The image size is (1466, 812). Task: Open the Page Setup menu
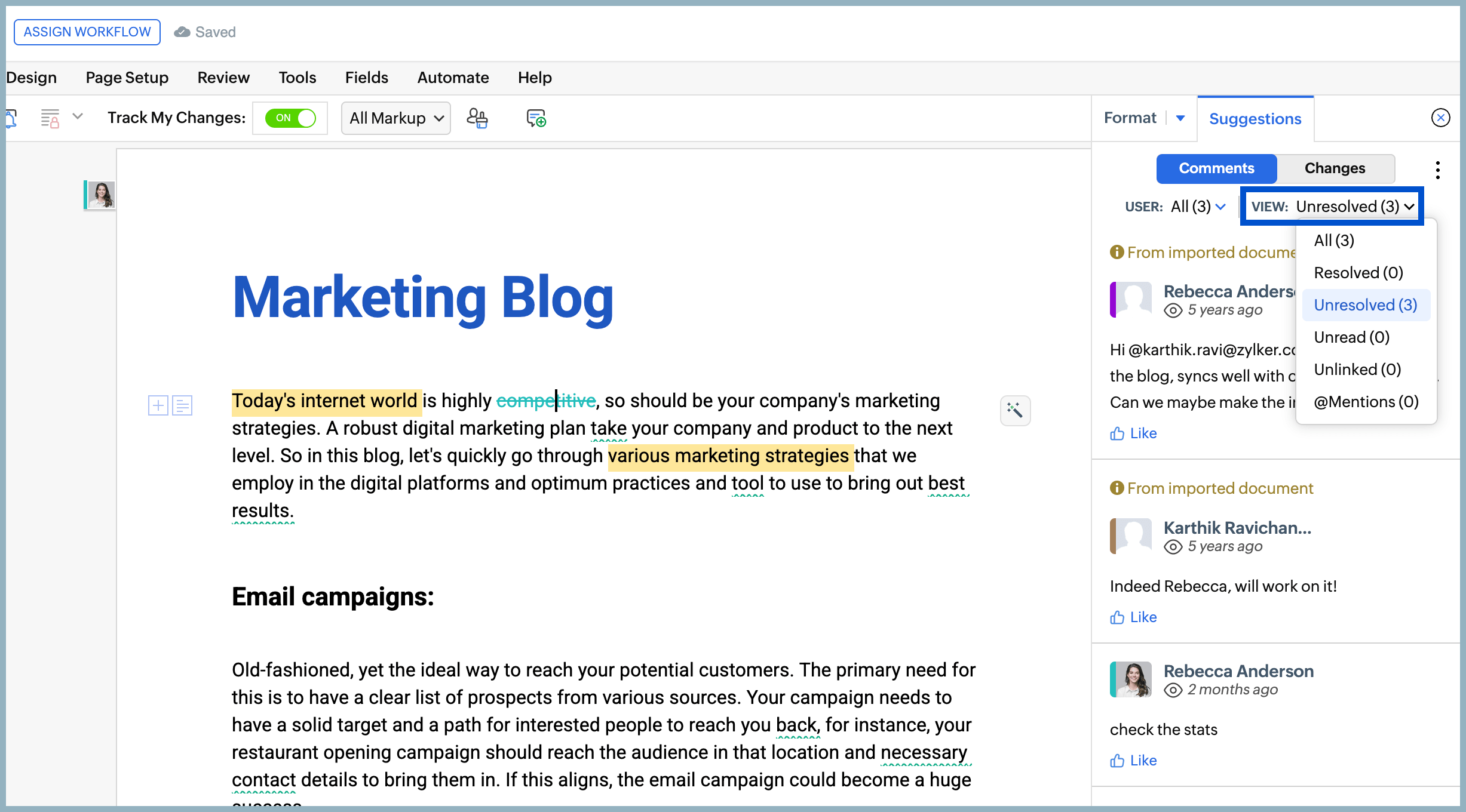[127, 78]
